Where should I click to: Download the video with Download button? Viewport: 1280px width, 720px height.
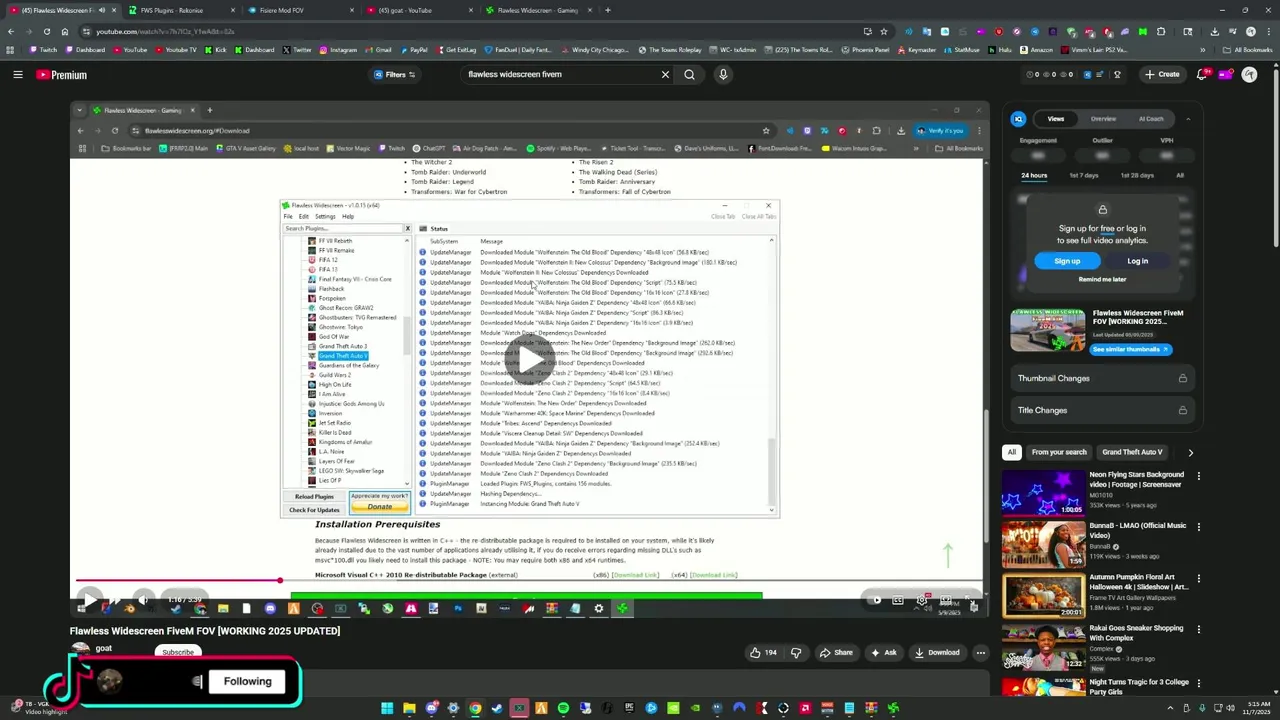[936, 652]
